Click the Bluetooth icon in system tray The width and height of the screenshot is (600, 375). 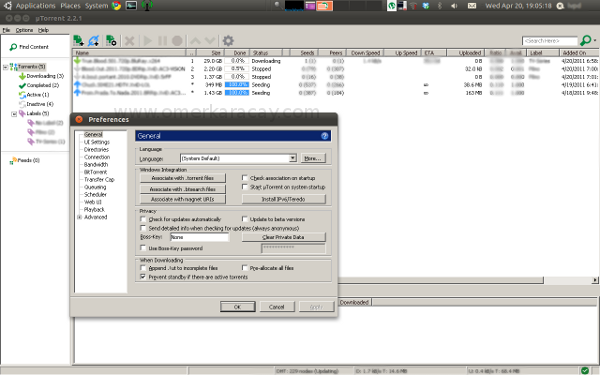tap(440, 6)
